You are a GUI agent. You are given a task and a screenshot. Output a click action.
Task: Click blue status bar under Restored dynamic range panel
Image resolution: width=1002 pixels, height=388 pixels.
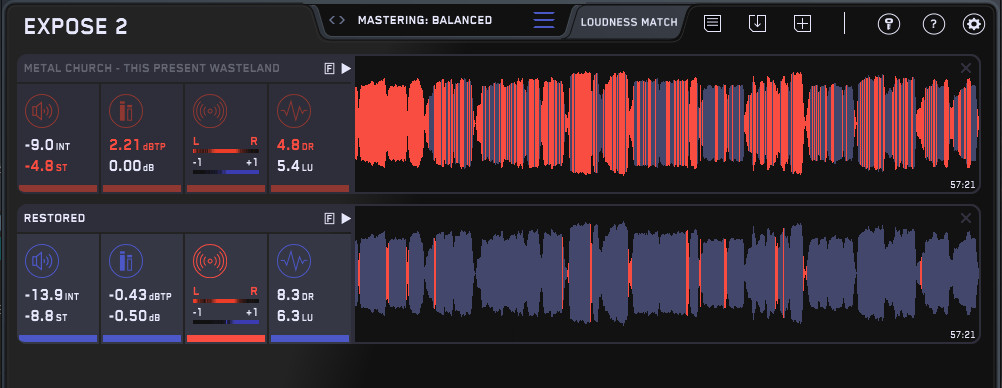click(310, 338)
